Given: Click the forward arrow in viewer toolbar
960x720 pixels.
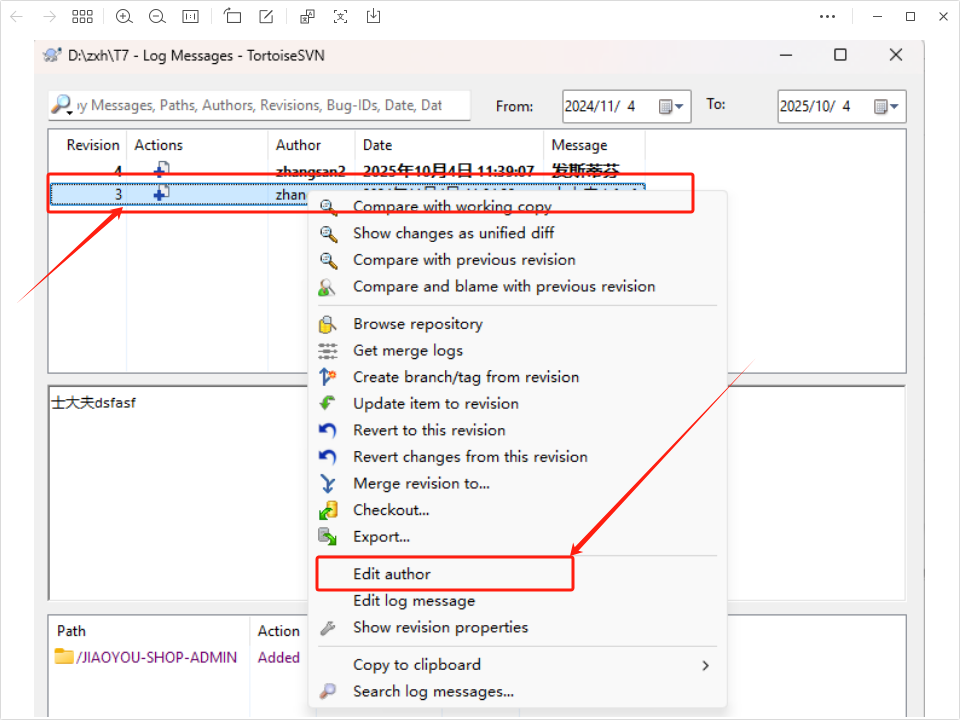Looking at the screenshot, I should pos(49,17).
